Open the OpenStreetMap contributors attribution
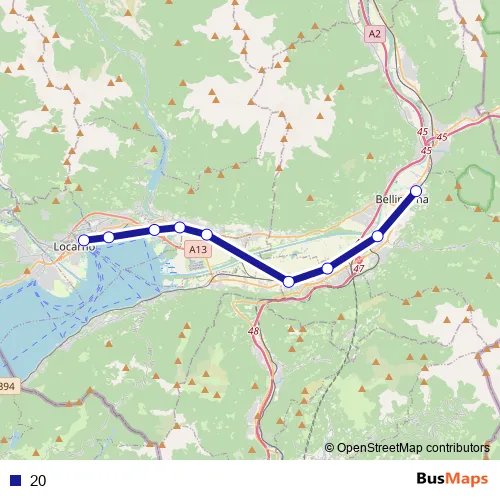The image size is (500, 500). pyautogui.click(x=407, y=448)
